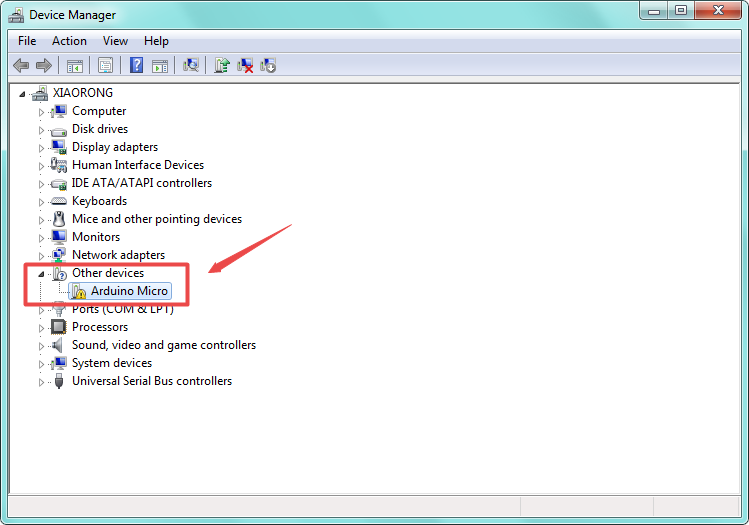
Task: Expand the Network adapters node arrow
Action: click(41, 256)
